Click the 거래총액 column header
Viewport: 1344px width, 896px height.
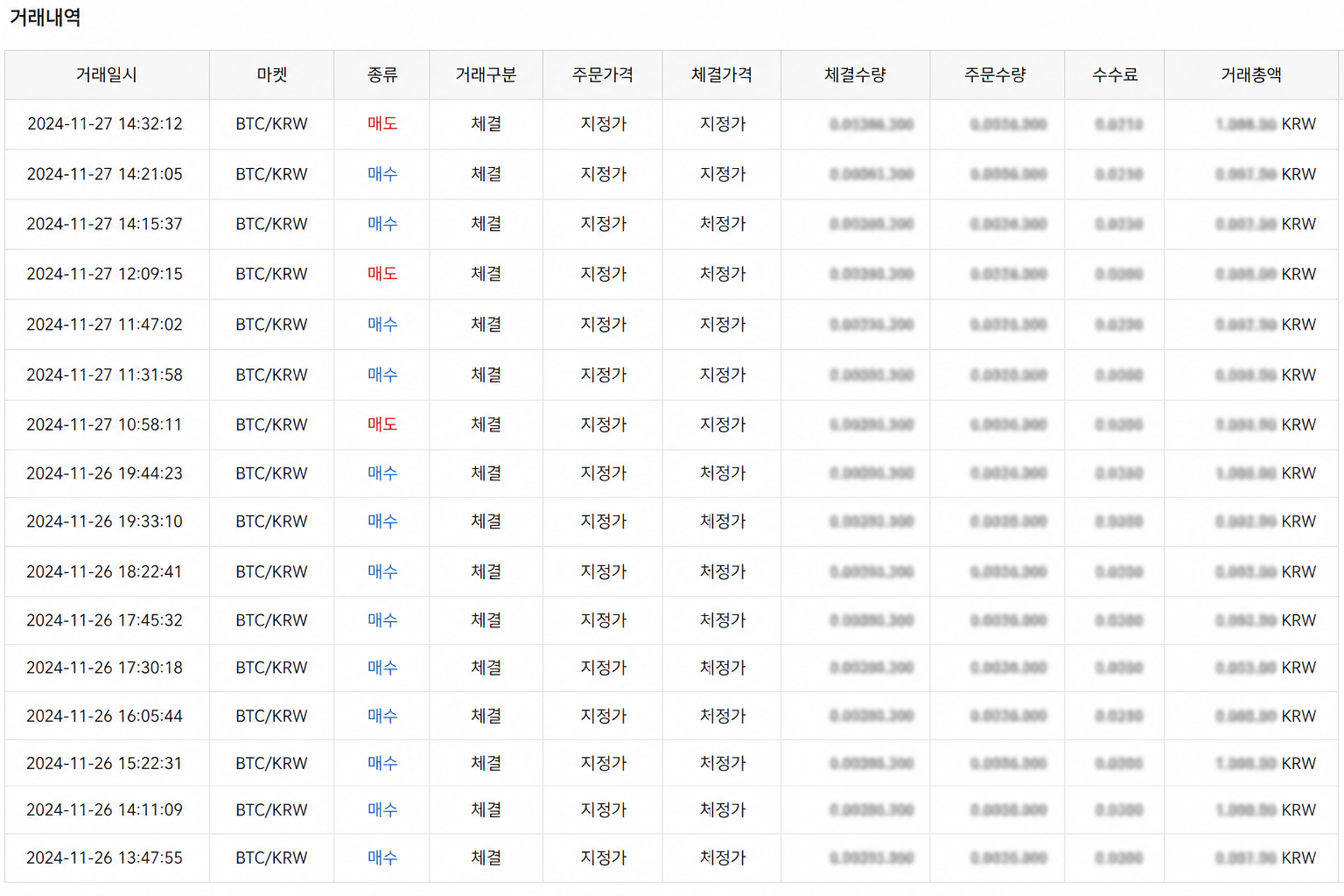pos(1251,75)
